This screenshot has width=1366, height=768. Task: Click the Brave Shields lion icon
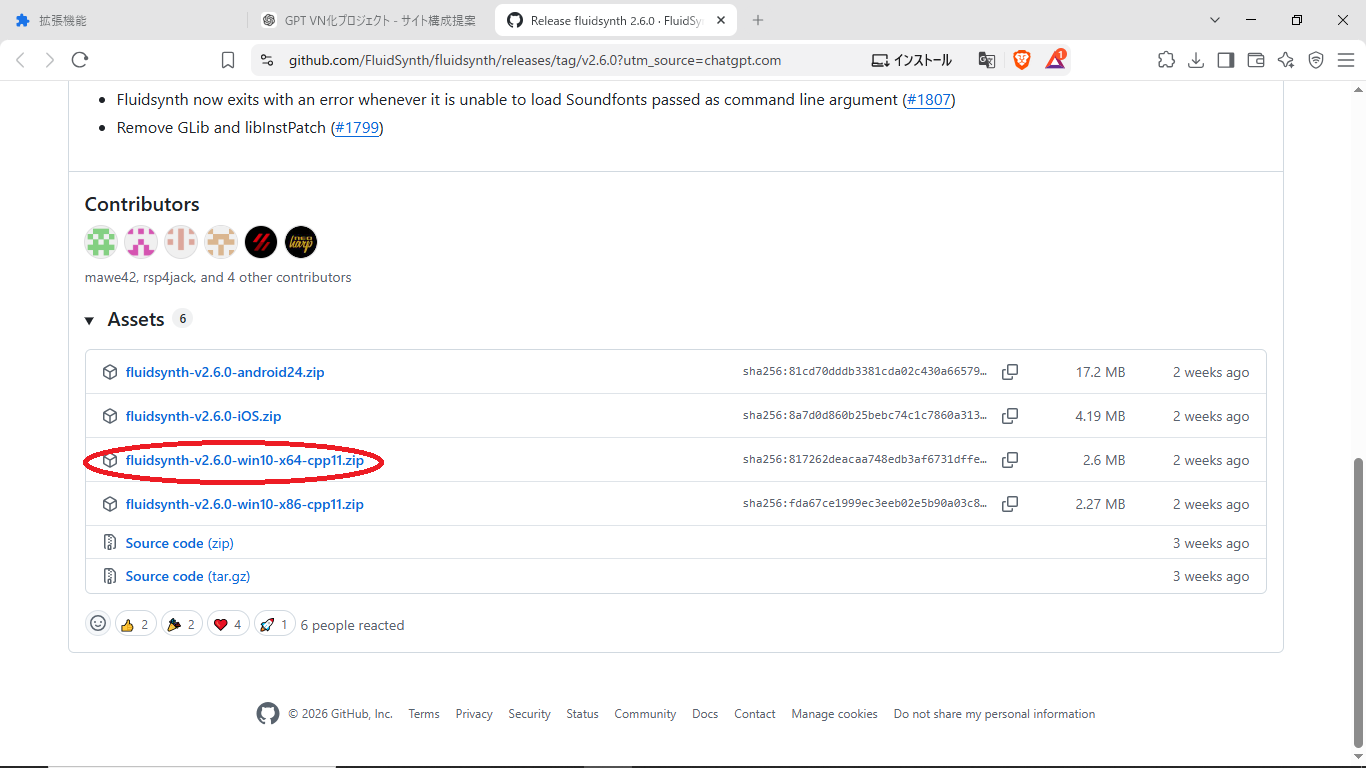(1022, 60)
